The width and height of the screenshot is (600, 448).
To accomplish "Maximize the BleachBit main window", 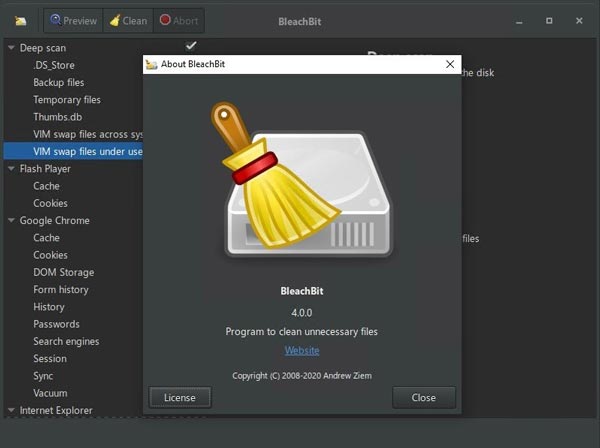I will point(549,21).
